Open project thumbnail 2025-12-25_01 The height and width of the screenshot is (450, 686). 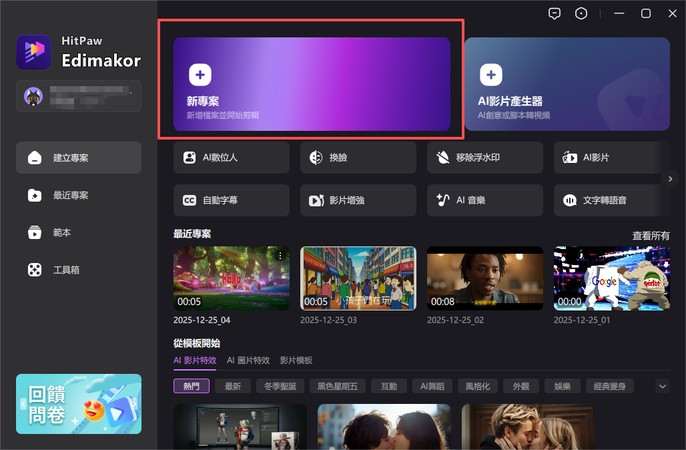[612, 278]
